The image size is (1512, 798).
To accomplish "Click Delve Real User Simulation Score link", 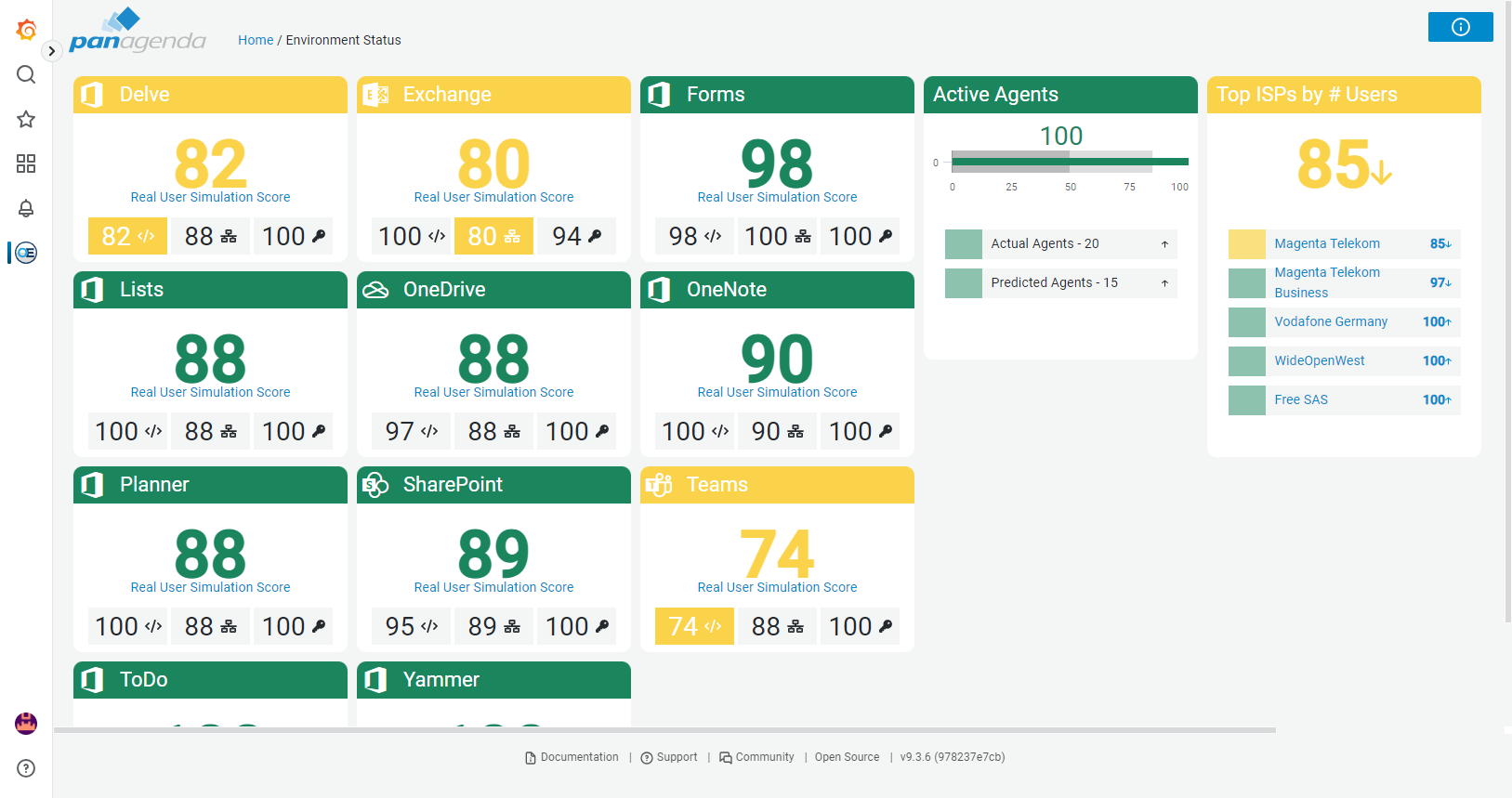I will point(210,197).
